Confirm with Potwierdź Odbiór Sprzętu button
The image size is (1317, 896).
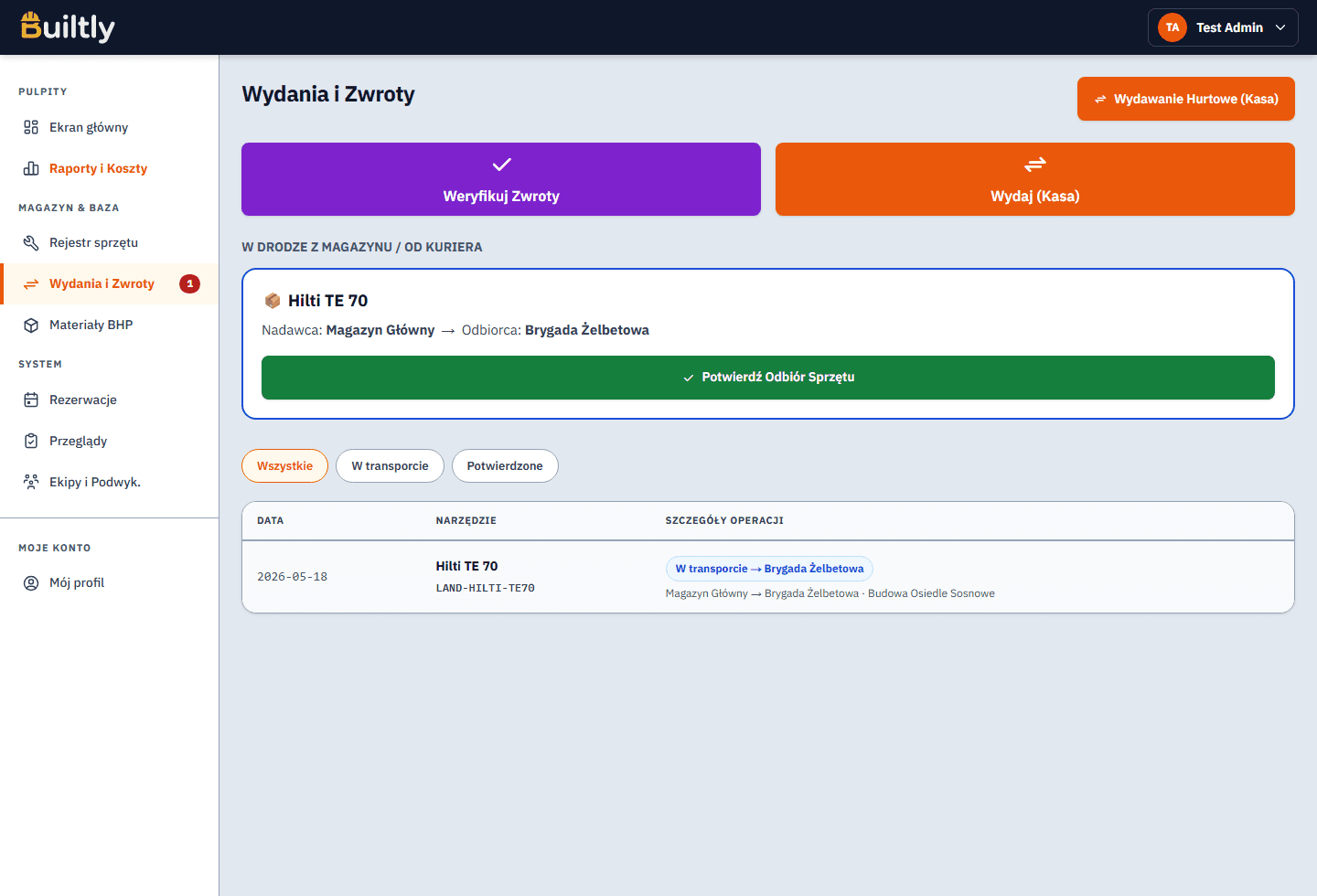click(768, 378)
